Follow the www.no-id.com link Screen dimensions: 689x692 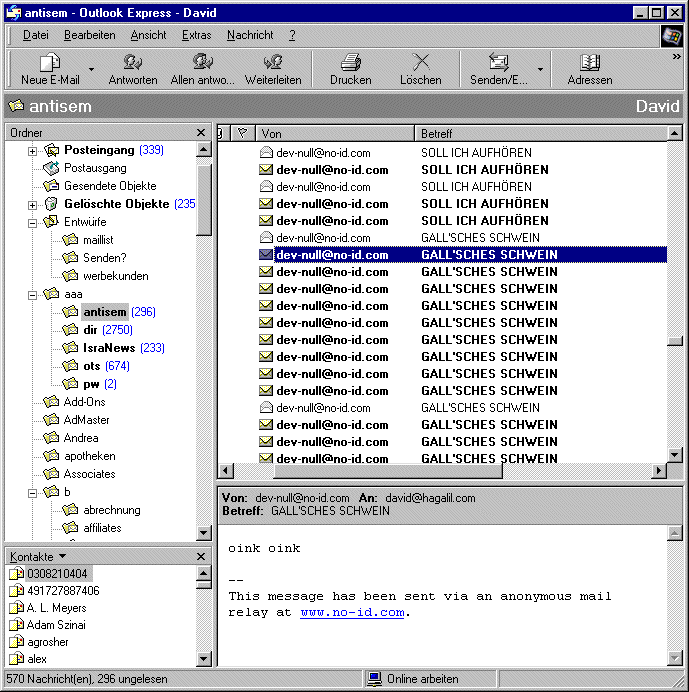click(352, 612)
